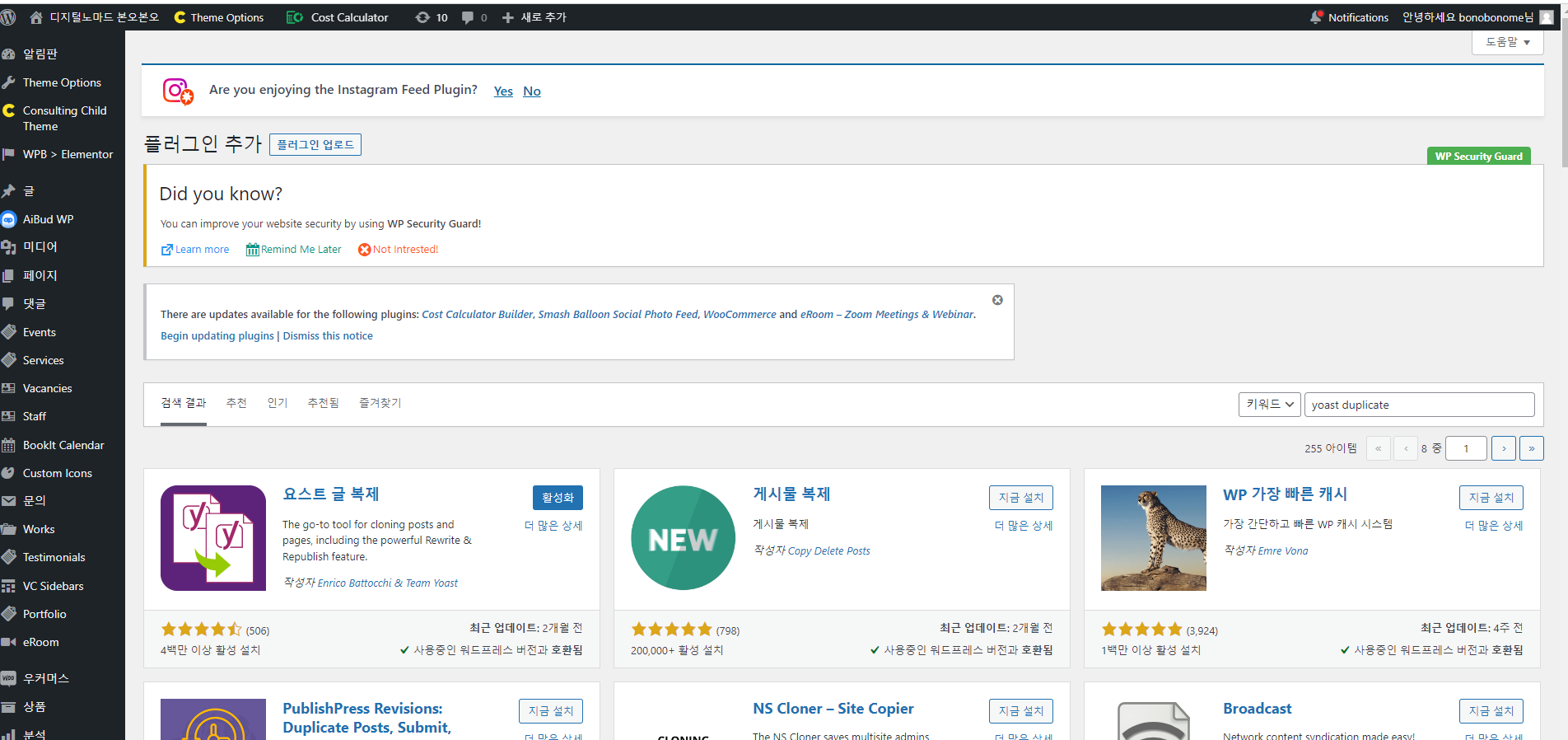Viewport: 1568px width, 740px height.
Task: Open Vacancies in sidebar
Action: 47,388
